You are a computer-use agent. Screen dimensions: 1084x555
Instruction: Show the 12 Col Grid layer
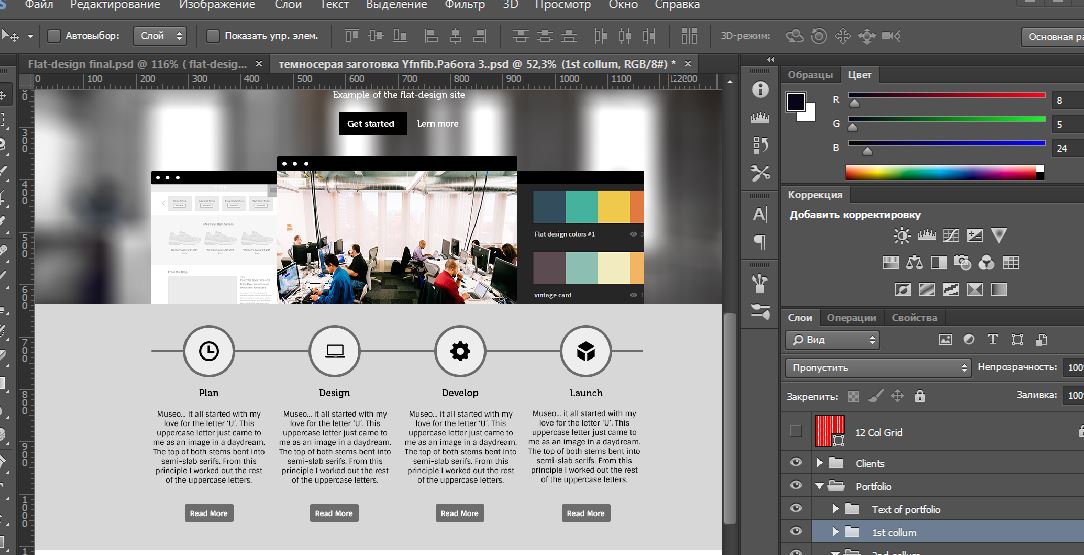796,432
